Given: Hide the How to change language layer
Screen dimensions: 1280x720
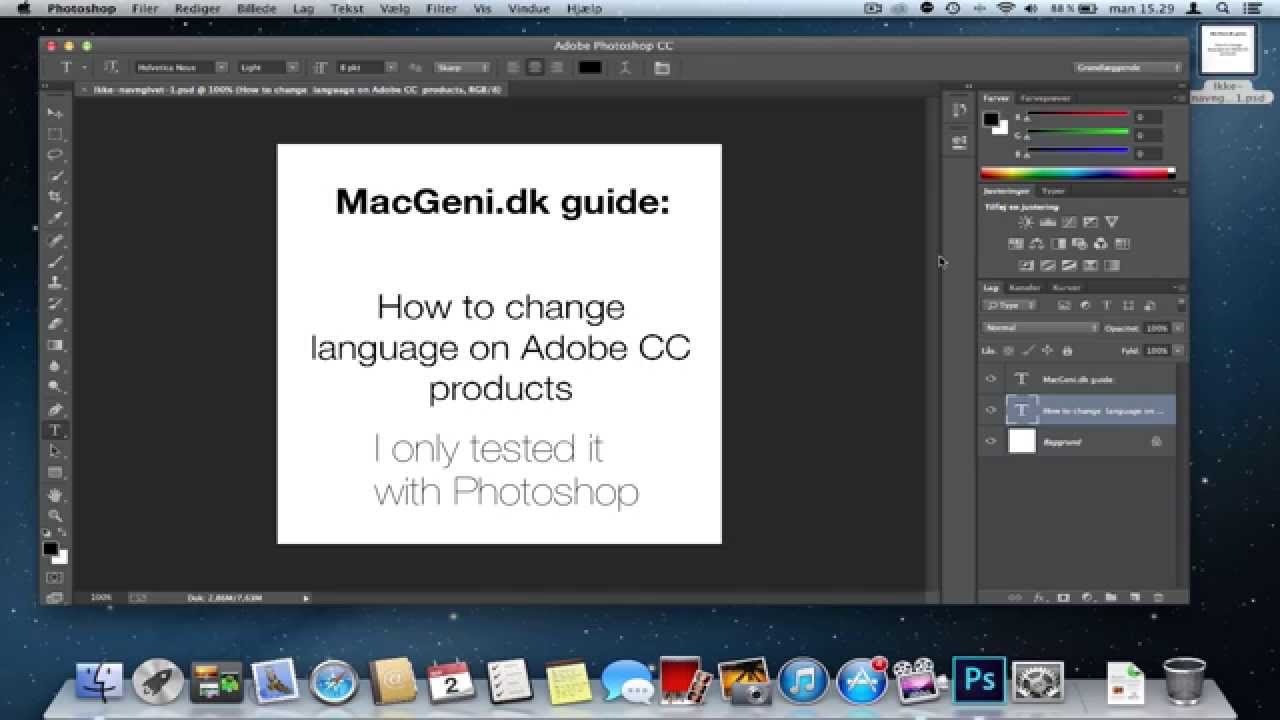Looking at the screenshot, I should pos(991,410).
